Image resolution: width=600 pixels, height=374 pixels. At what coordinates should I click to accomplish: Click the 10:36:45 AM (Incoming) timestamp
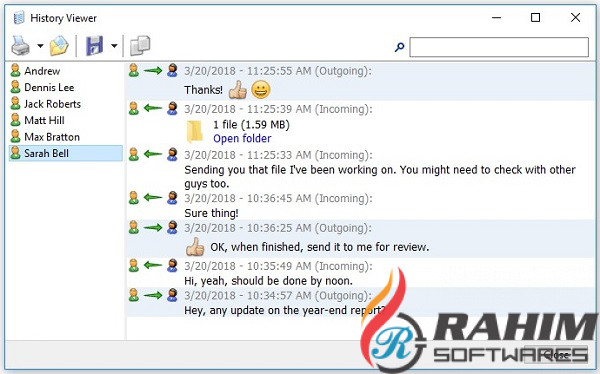click(278, 198)
